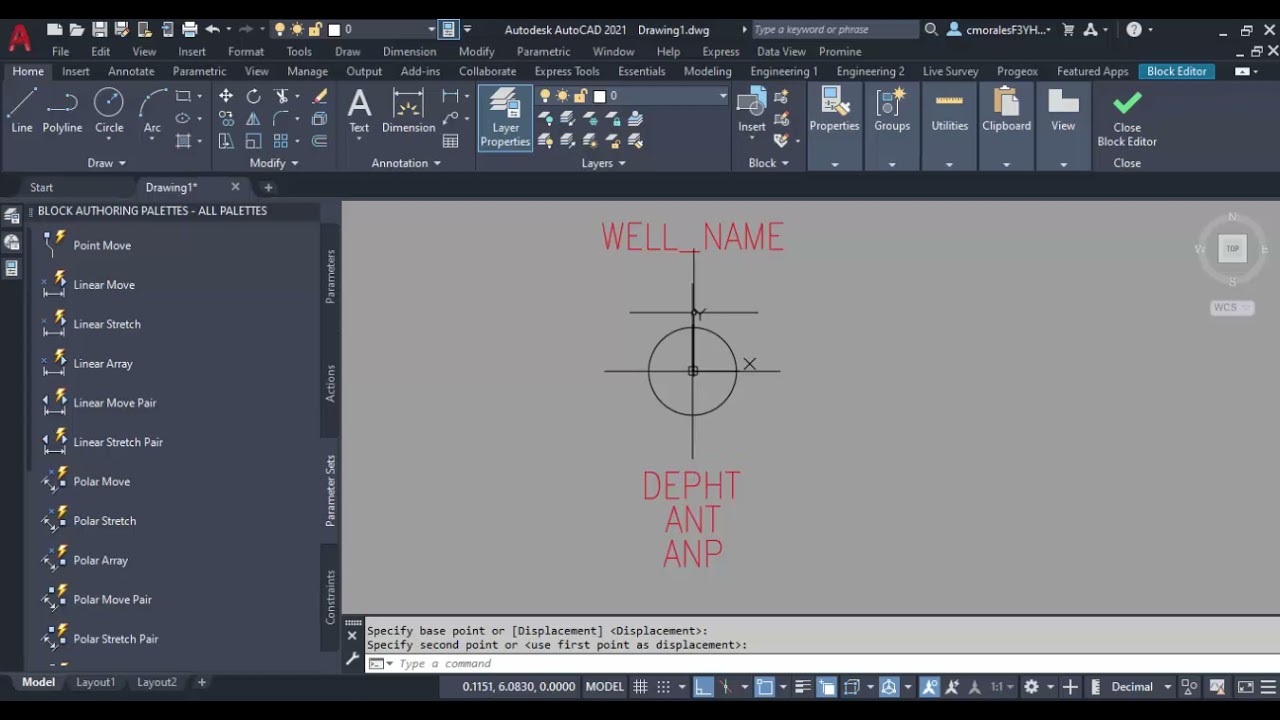Open the Parametric ribbon tab
Screen dimensions: 1280x720
[199, 71]
